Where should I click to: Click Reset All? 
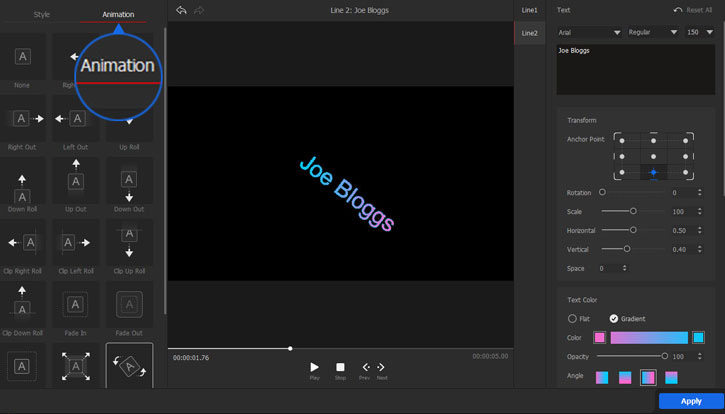(692, 10)
